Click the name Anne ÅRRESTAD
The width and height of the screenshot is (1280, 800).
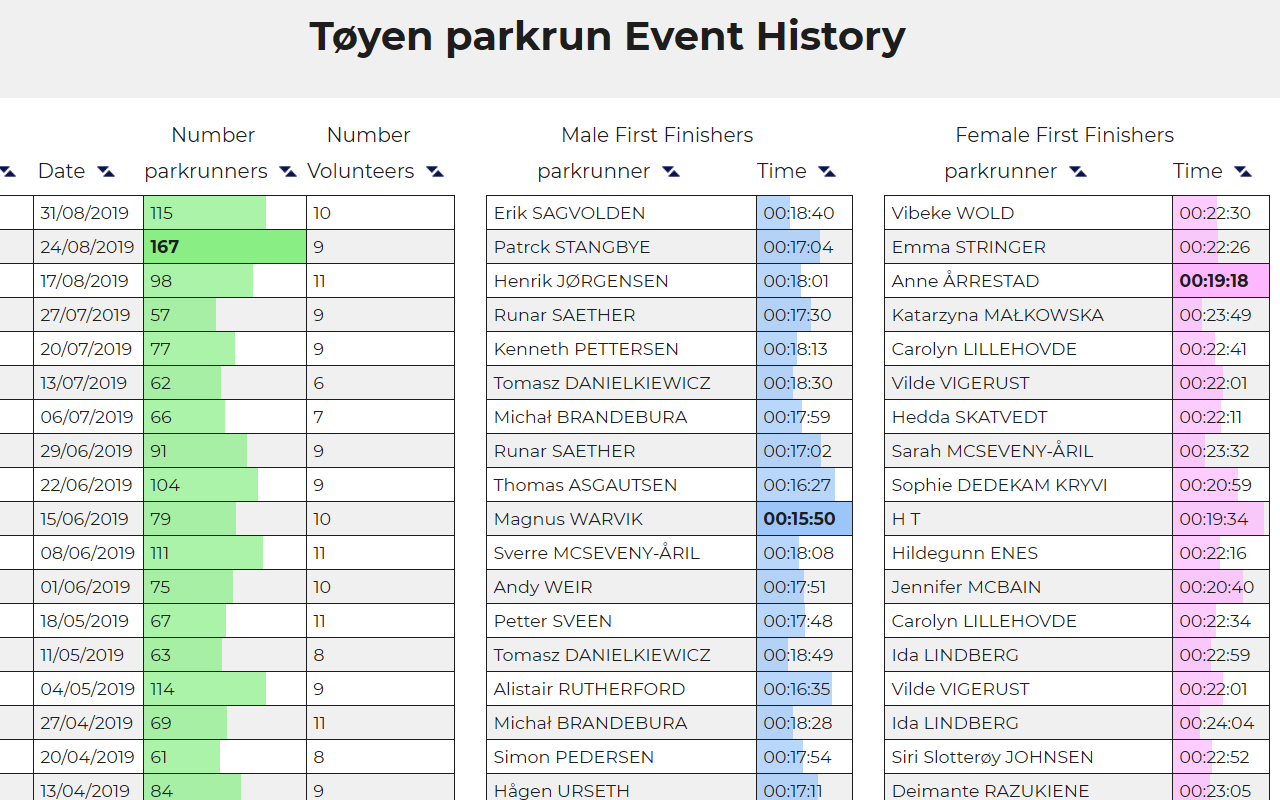pos(965,281)
